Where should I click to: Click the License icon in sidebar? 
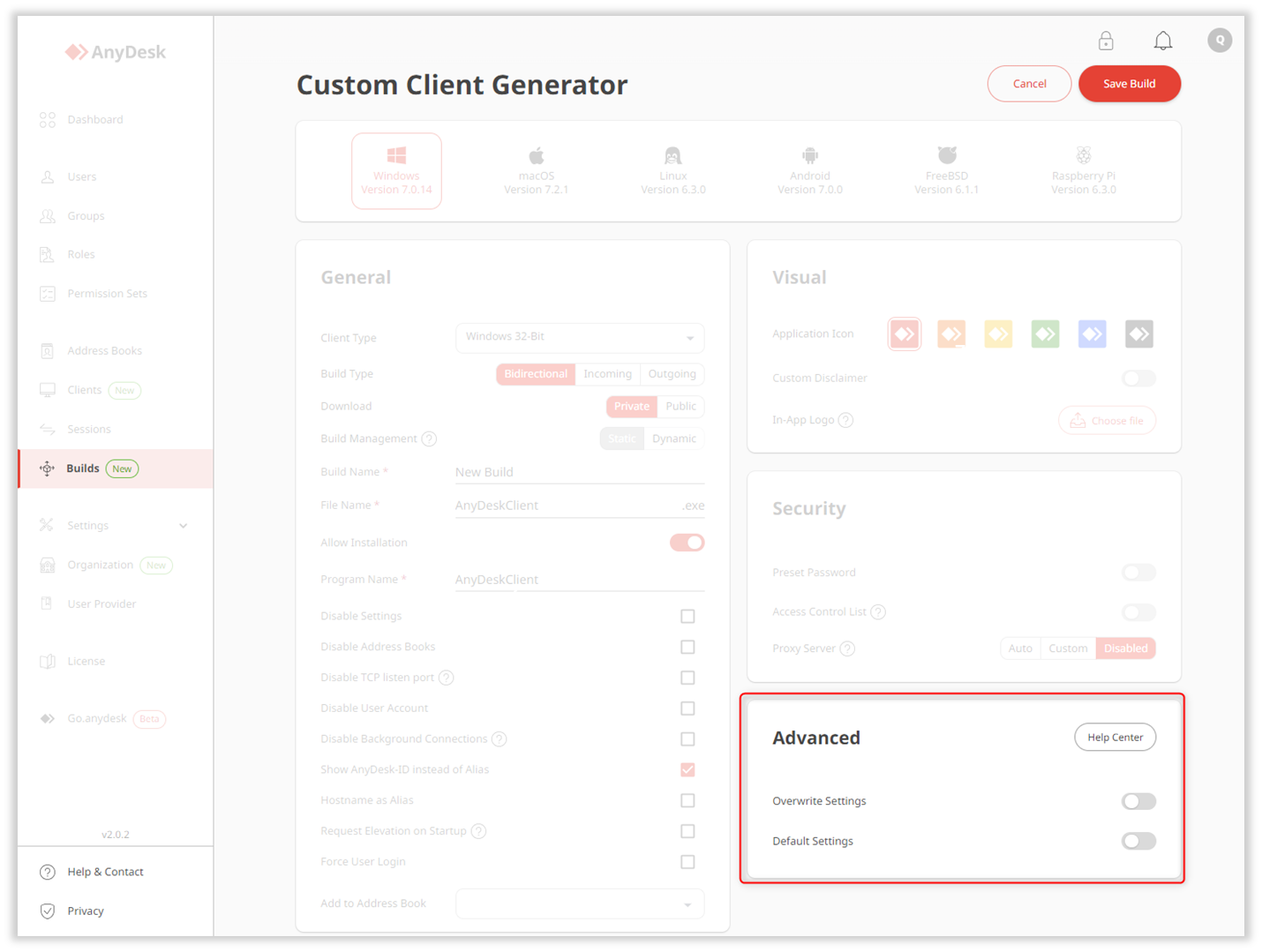(x=48, y=661)
